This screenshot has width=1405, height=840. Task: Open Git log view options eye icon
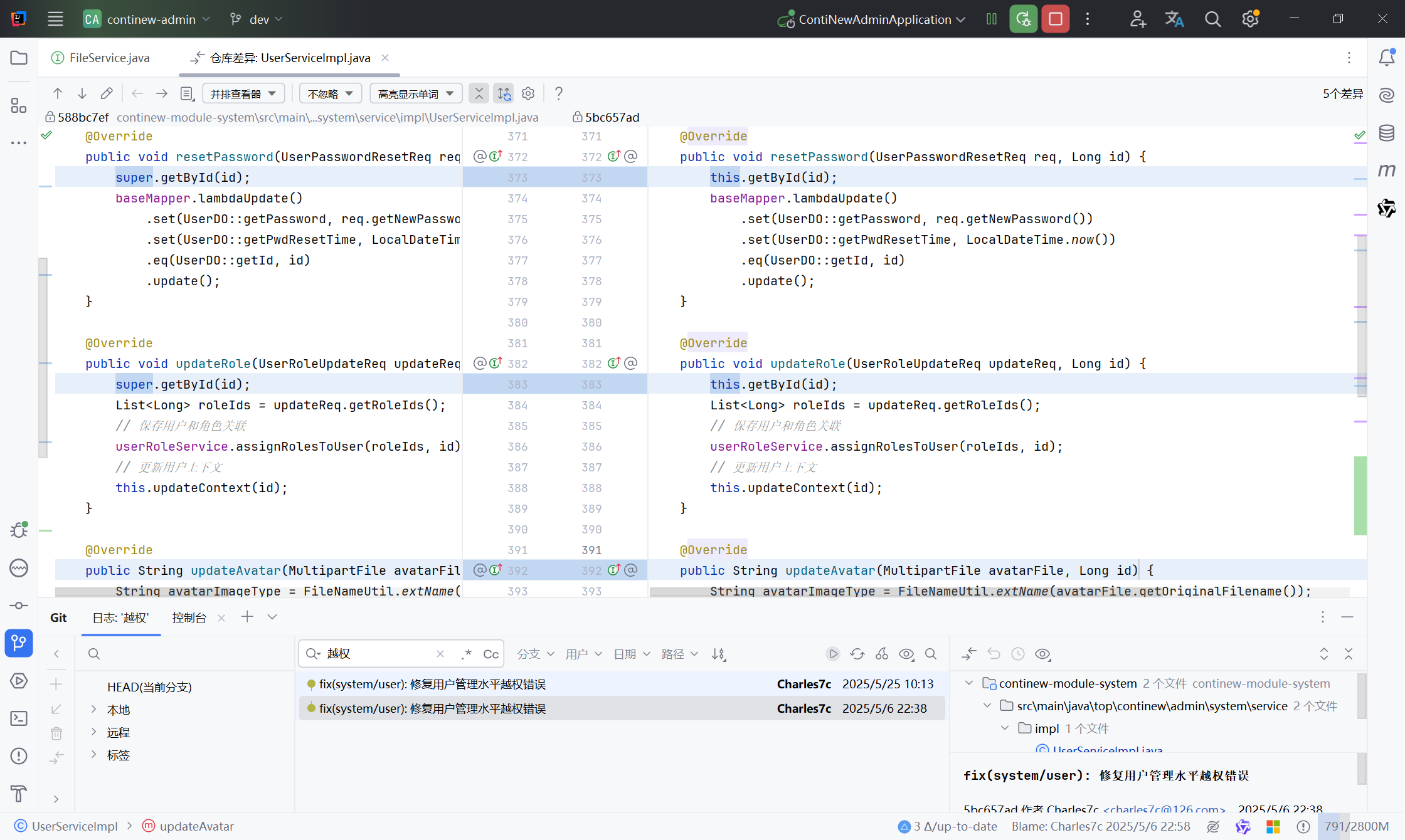pos(906,654)
